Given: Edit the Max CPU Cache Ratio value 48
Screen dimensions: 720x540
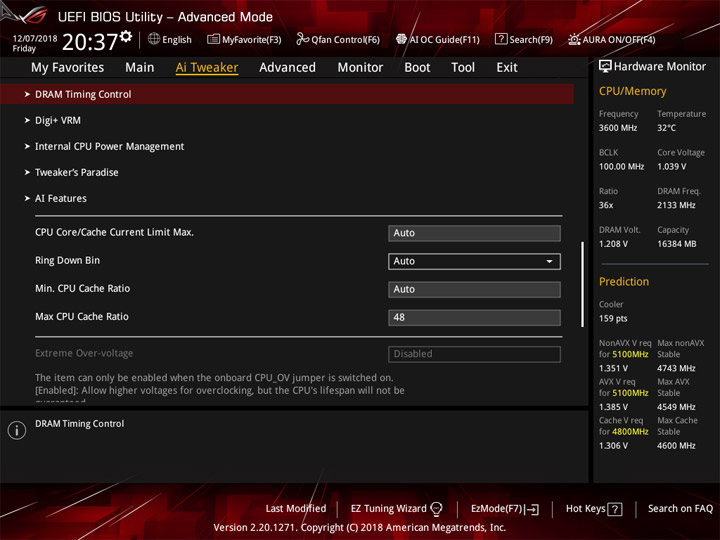Looking at the screenshot, I should tap(474, 318).
